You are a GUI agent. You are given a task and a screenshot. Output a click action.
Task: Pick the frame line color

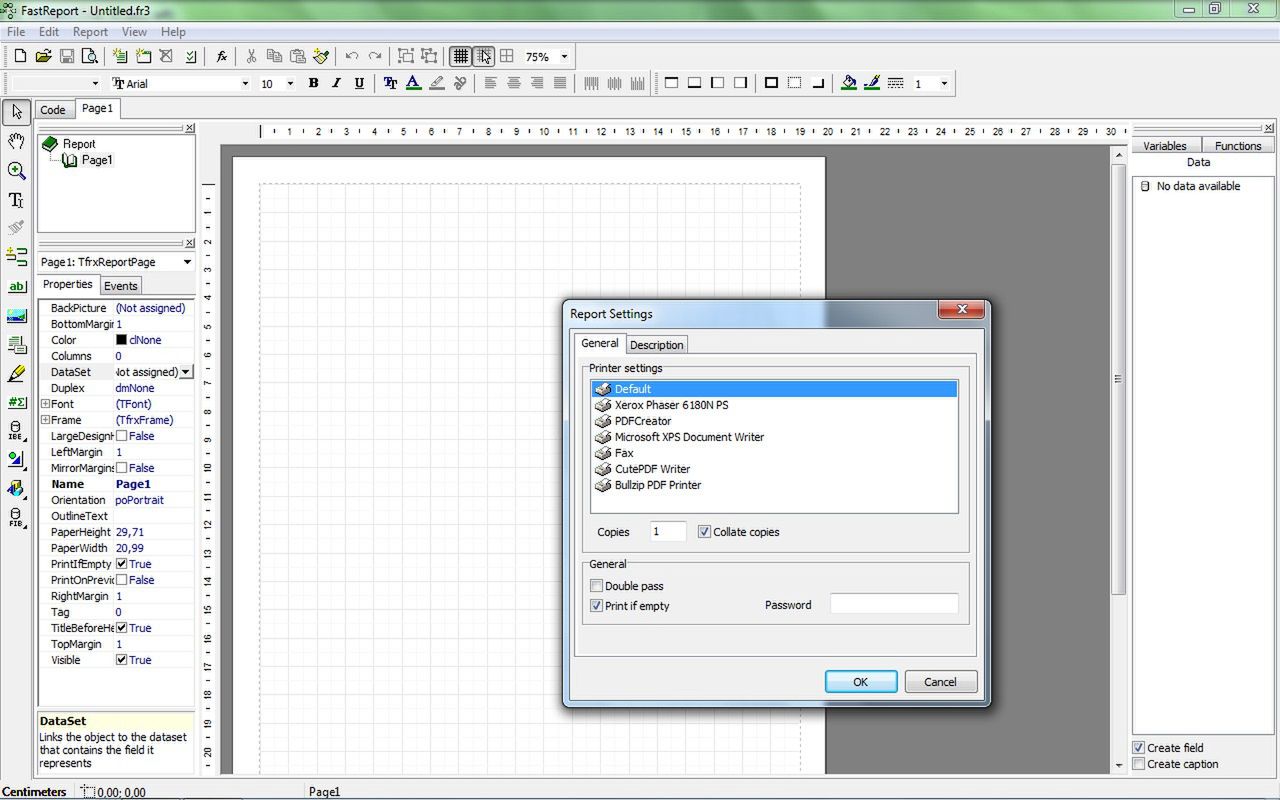pyautogui.click(x=872, y=83)
